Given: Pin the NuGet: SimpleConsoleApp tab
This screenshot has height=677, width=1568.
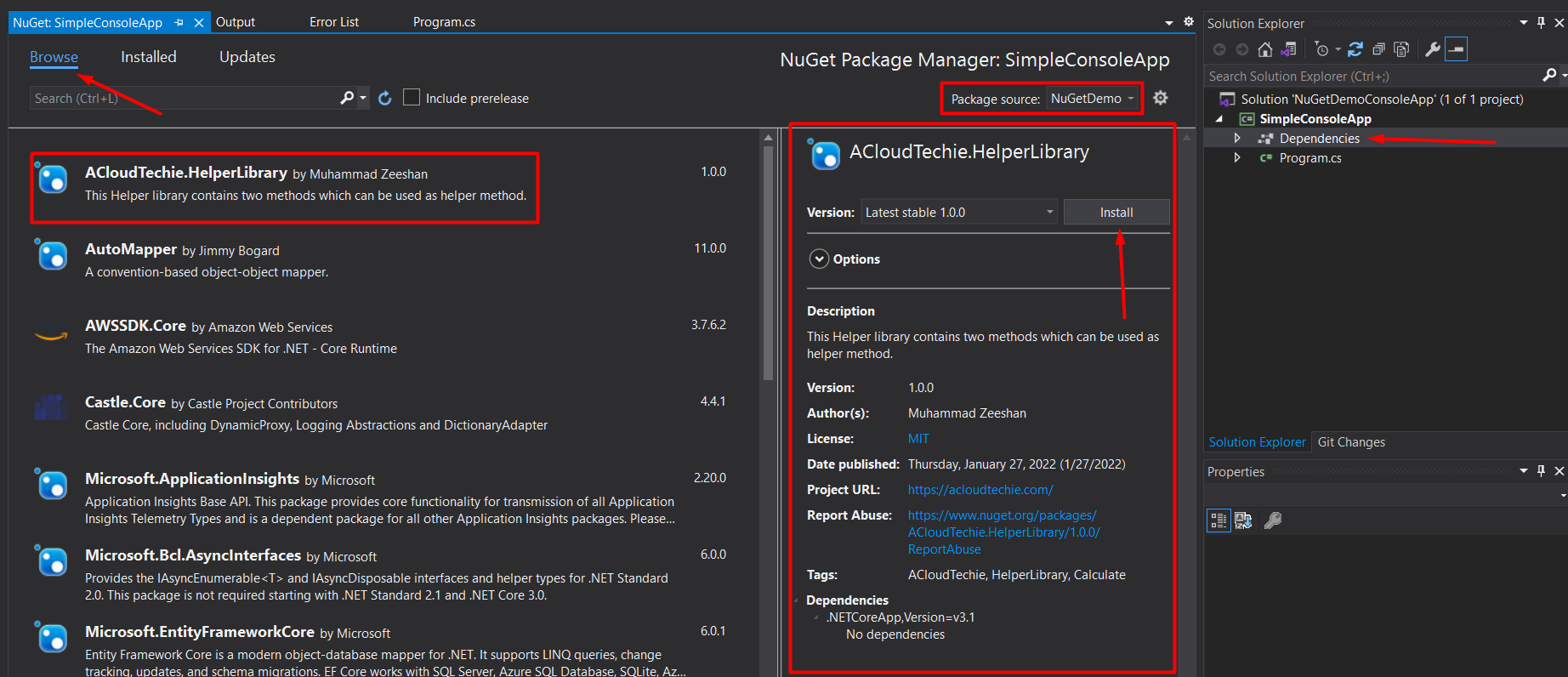Looking at the screenshot, I should coord(179,23).
